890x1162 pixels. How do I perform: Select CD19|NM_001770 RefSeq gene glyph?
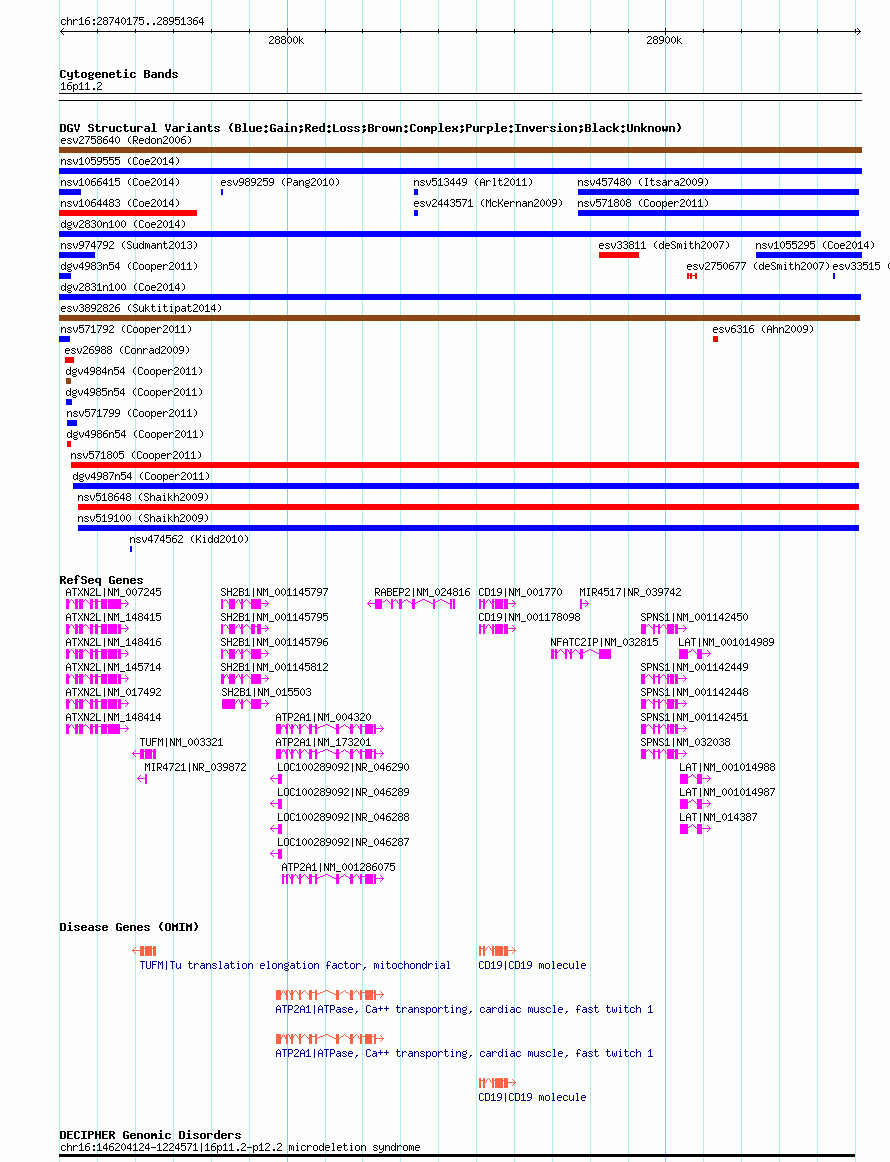[497, 604]
